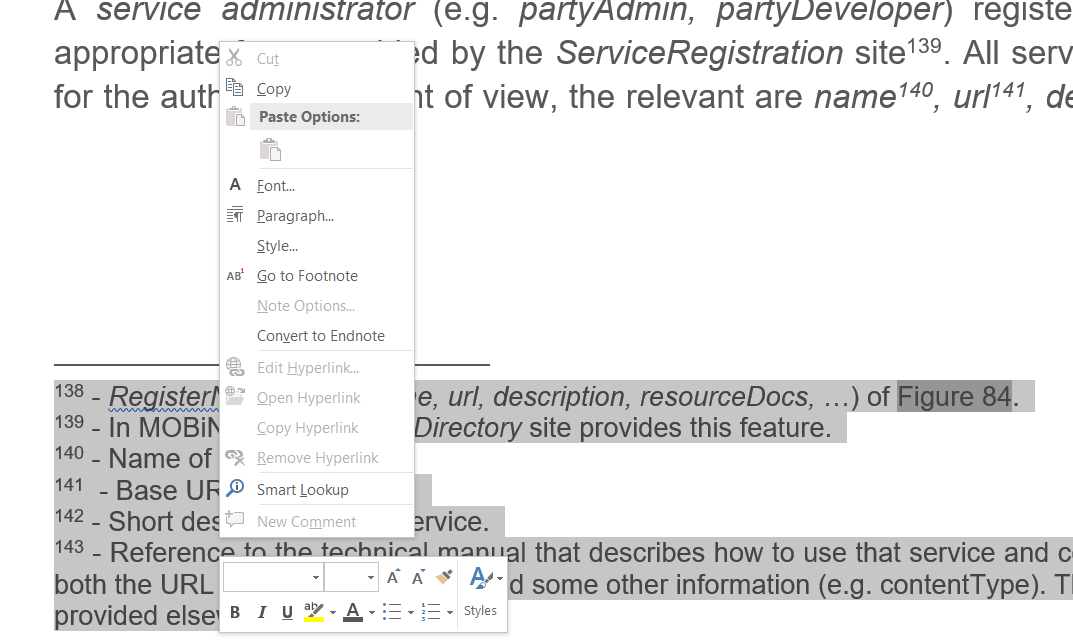Choose Convert to Endnote
Image resolution: width=1073 pixels, height=644 pixels.
pyautogui.click(x=320, y=336)
